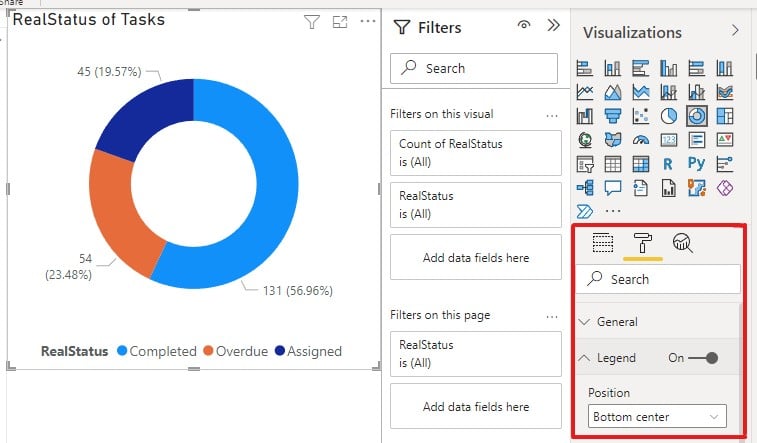Open the Position dropdown
Screen dimensions: 757x443
click(x=656, y=416)
